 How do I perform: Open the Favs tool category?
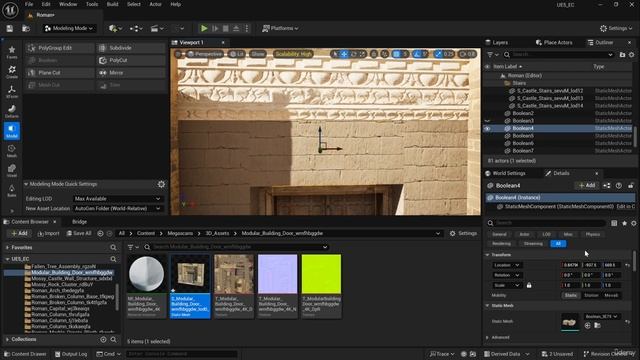pos(11,52)
